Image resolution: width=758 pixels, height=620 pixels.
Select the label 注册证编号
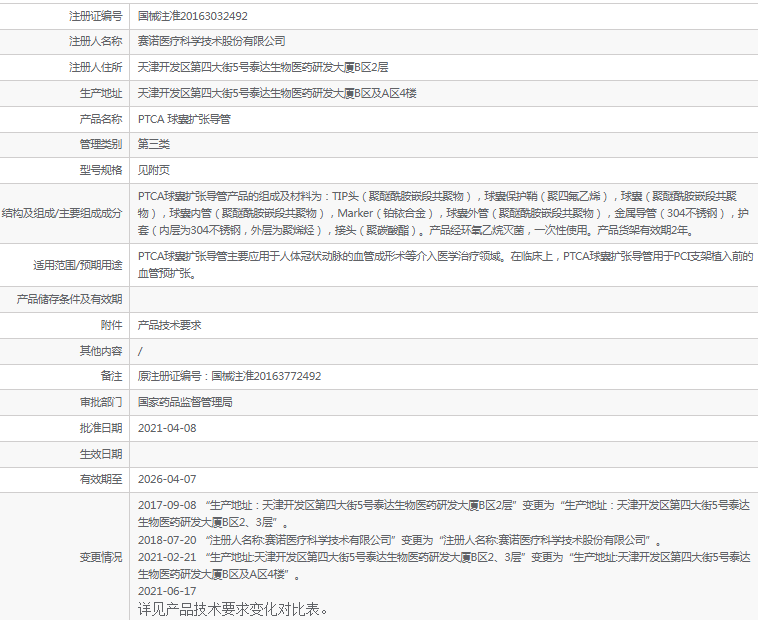(x=95, y=16)
